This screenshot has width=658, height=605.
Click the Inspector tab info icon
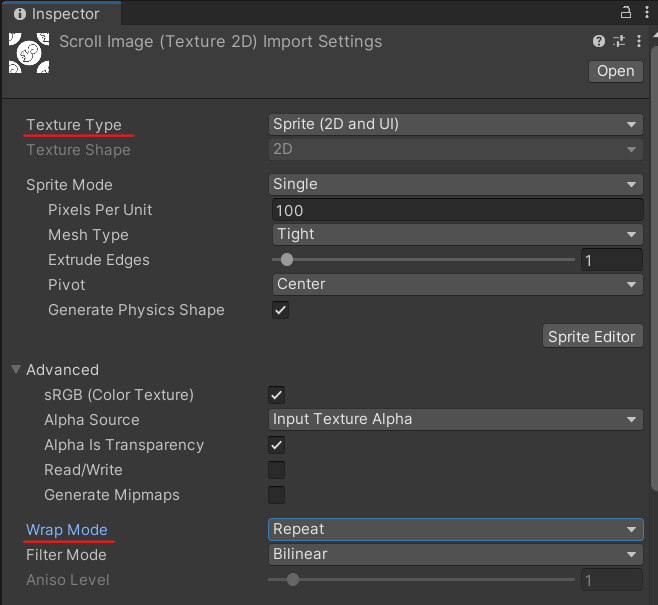[20, 14]
